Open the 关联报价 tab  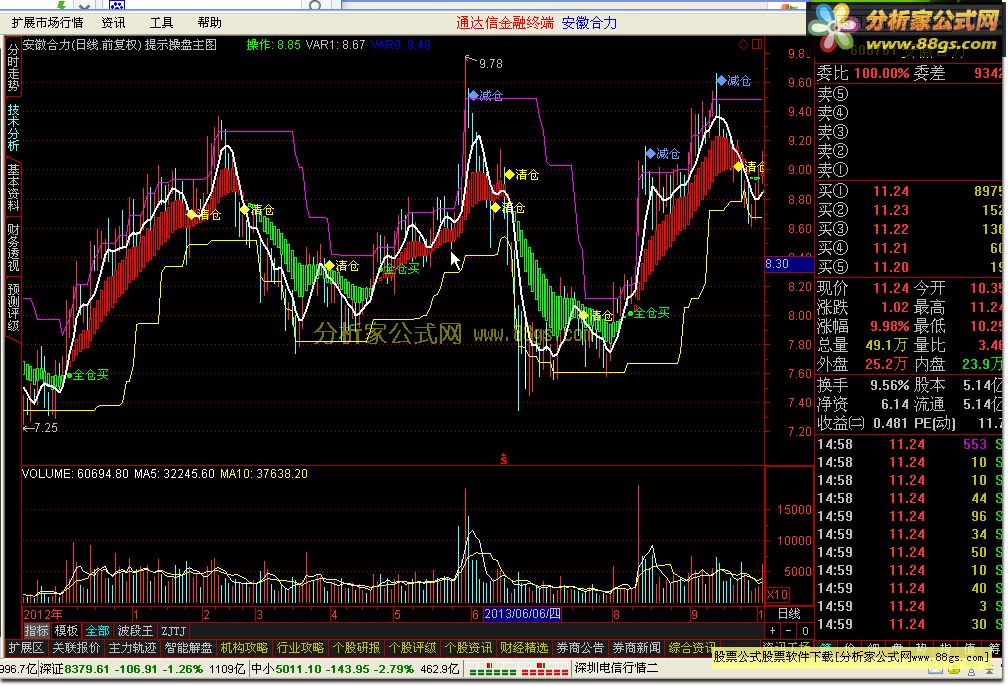click(x=76, y=647)
